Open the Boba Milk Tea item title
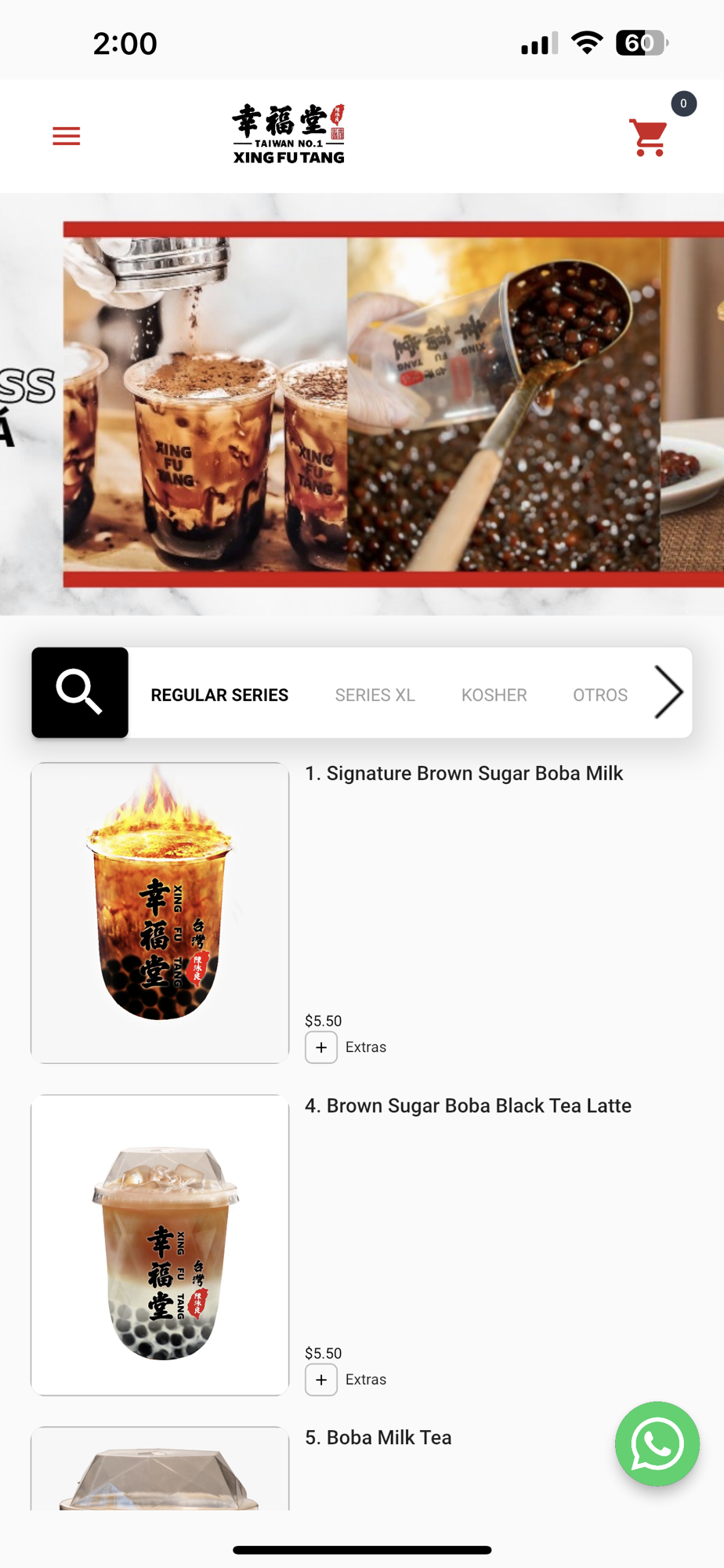 (x=378, y=1437)
